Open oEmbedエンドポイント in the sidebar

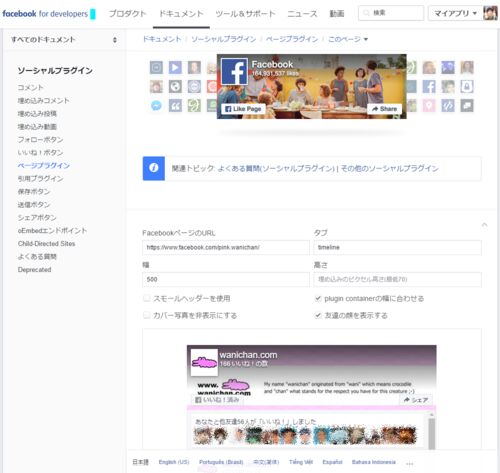click(52, 230)
